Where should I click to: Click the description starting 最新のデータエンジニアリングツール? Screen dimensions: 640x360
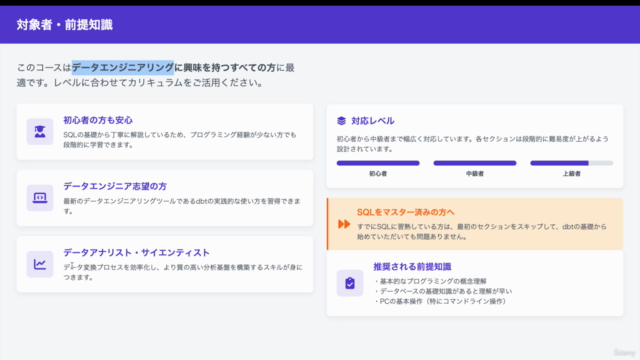point(182,206)
